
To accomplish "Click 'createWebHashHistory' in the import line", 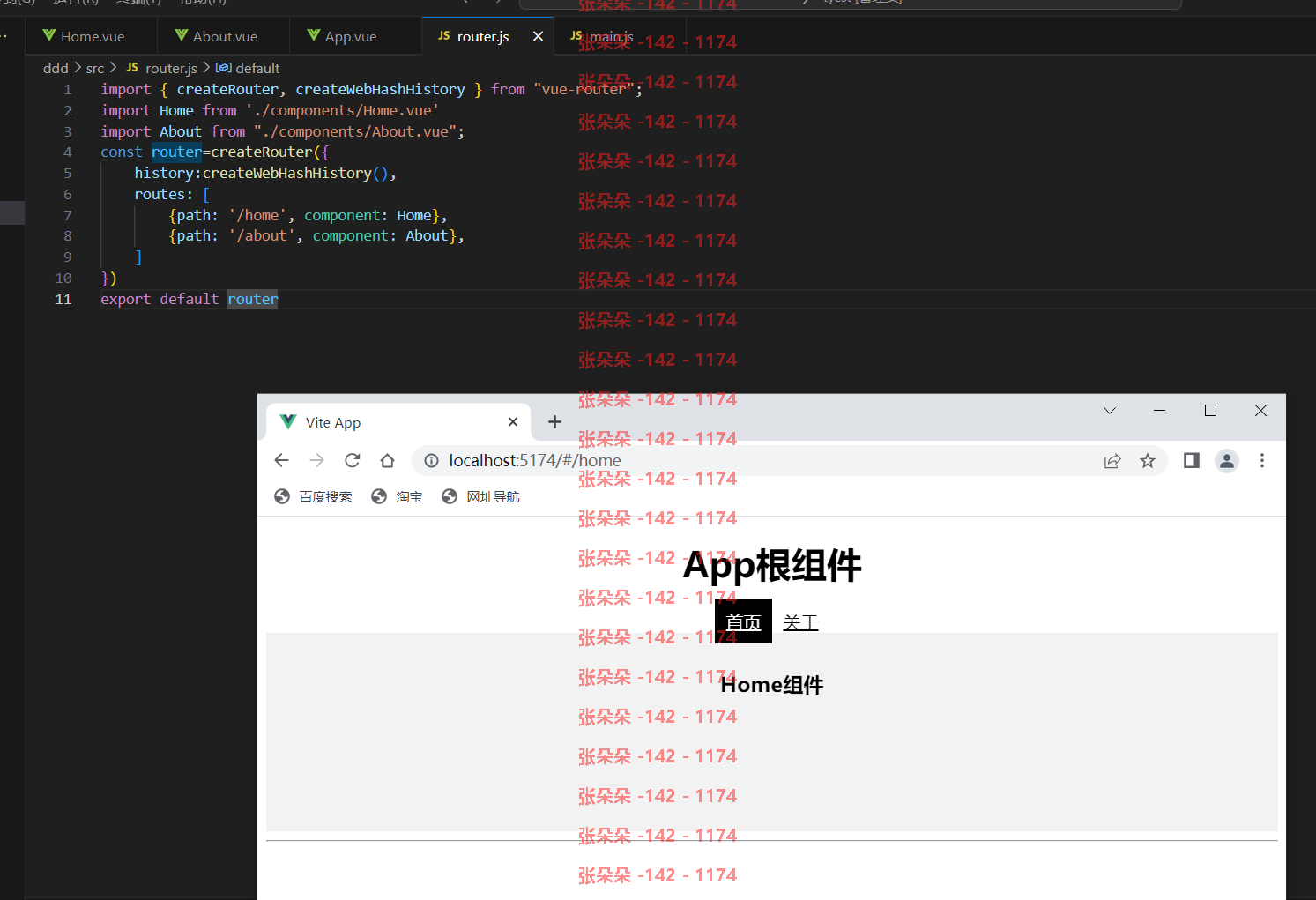I will [380, 89].
